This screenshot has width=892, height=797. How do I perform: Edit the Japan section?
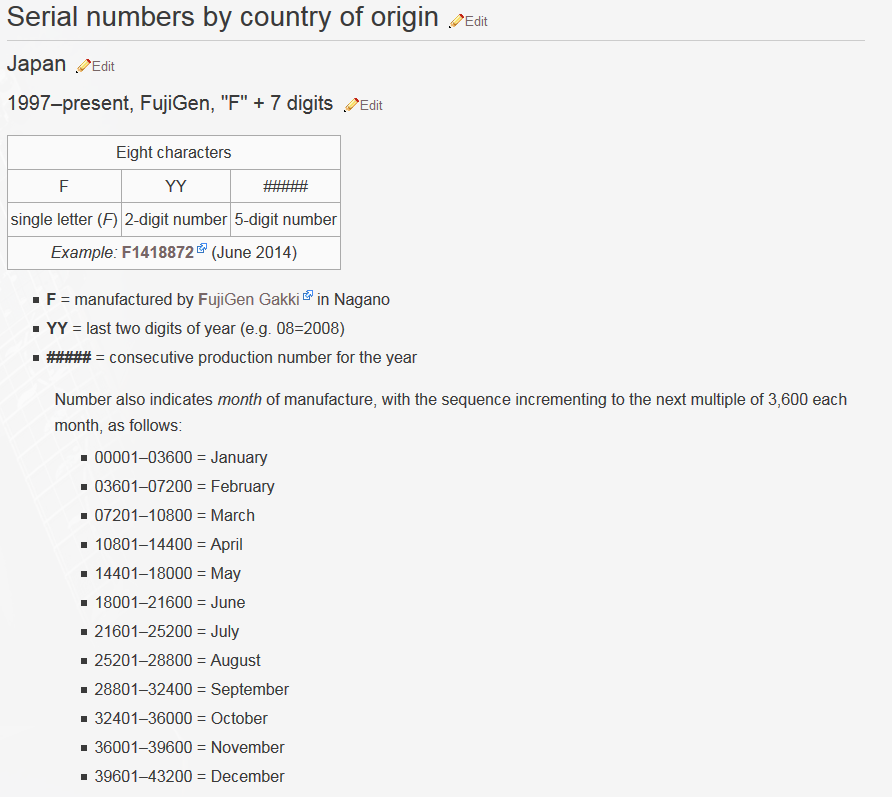(104, 67)
